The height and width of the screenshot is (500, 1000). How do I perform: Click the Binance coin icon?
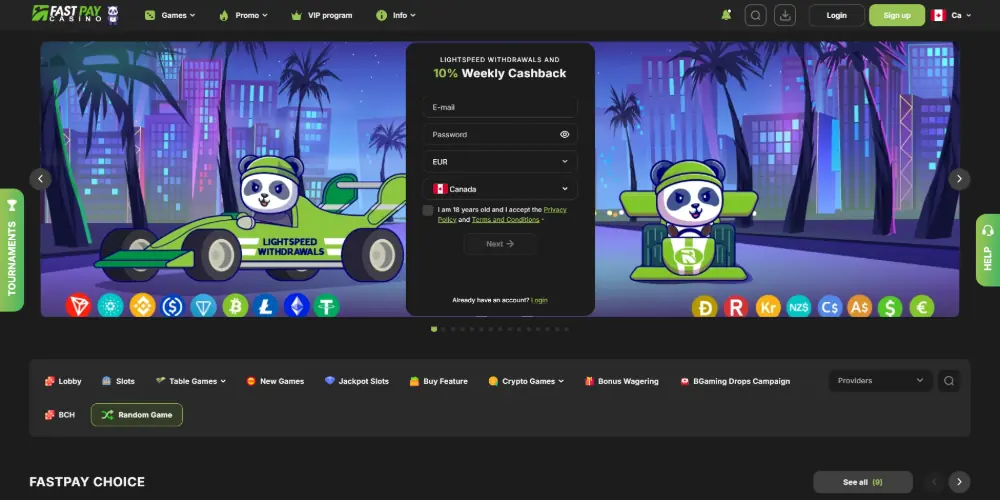(x=142, y=305)
